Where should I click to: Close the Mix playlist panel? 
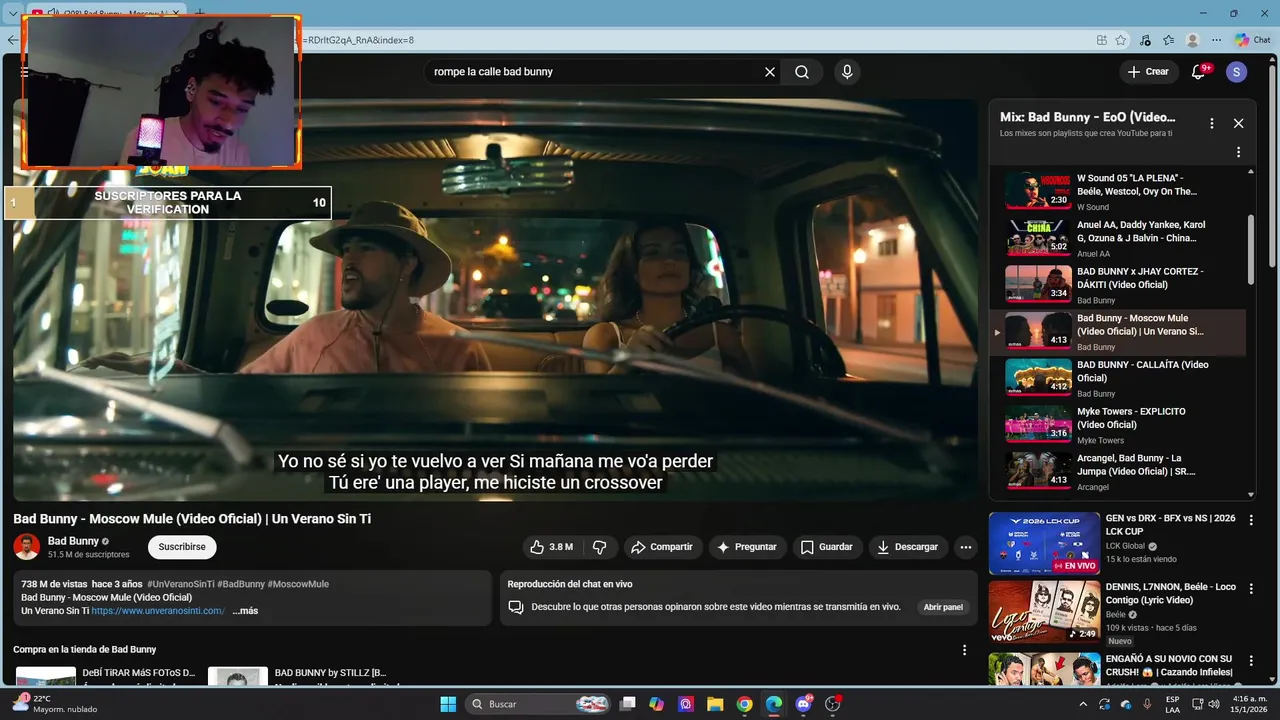[1238, 123]
